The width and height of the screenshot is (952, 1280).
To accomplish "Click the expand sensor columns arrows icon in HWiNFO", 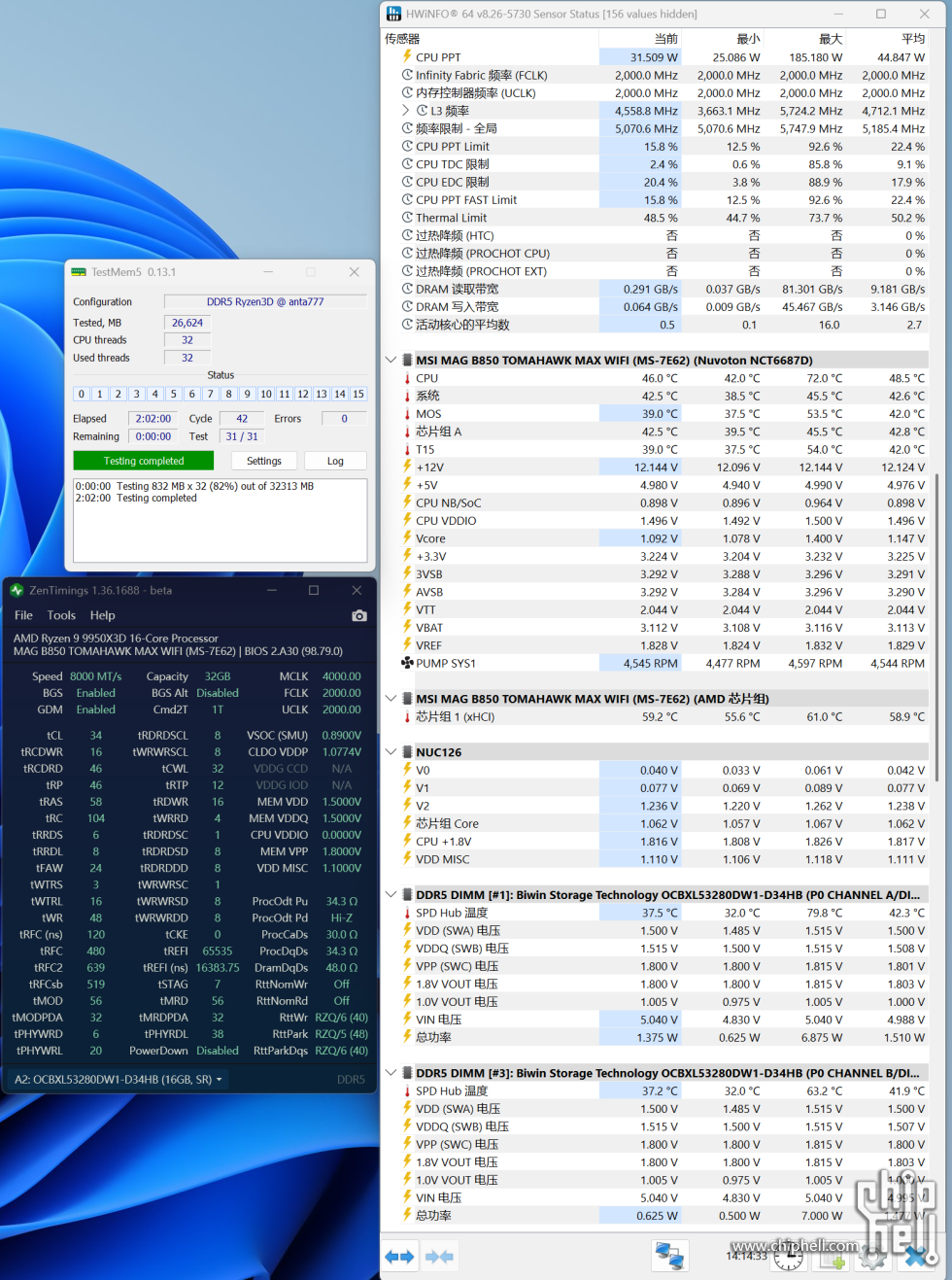I will point(399,1257).
